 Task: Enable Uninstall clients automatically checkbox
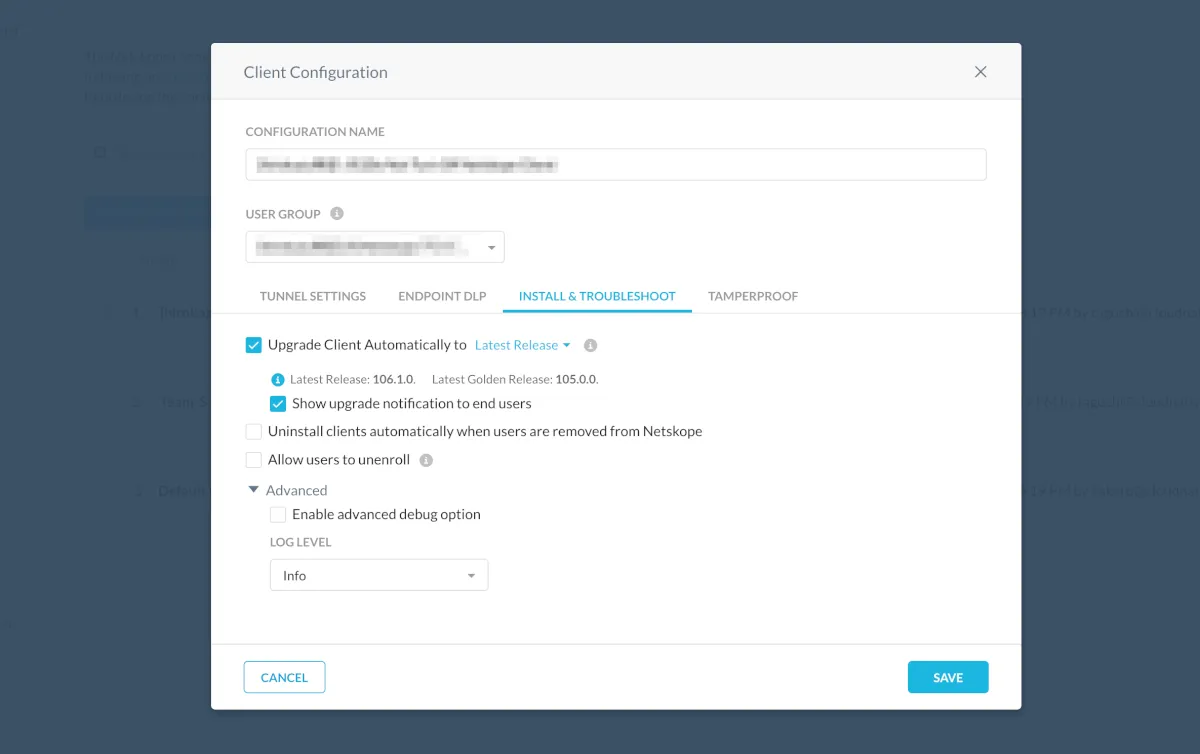point(254,432)
